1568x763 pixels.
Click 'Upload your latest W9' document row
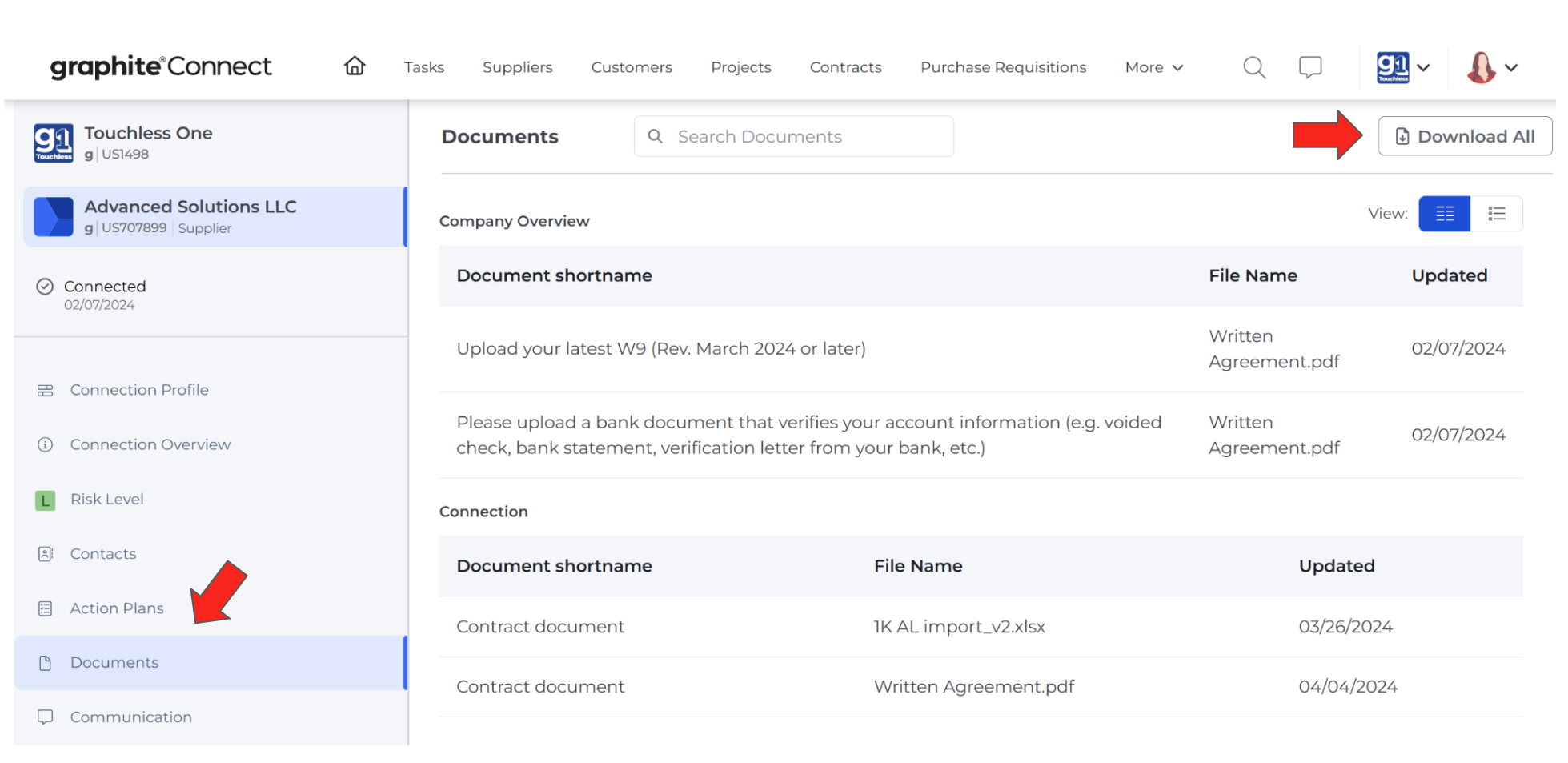pyautogui.click(x=661, y=349)
